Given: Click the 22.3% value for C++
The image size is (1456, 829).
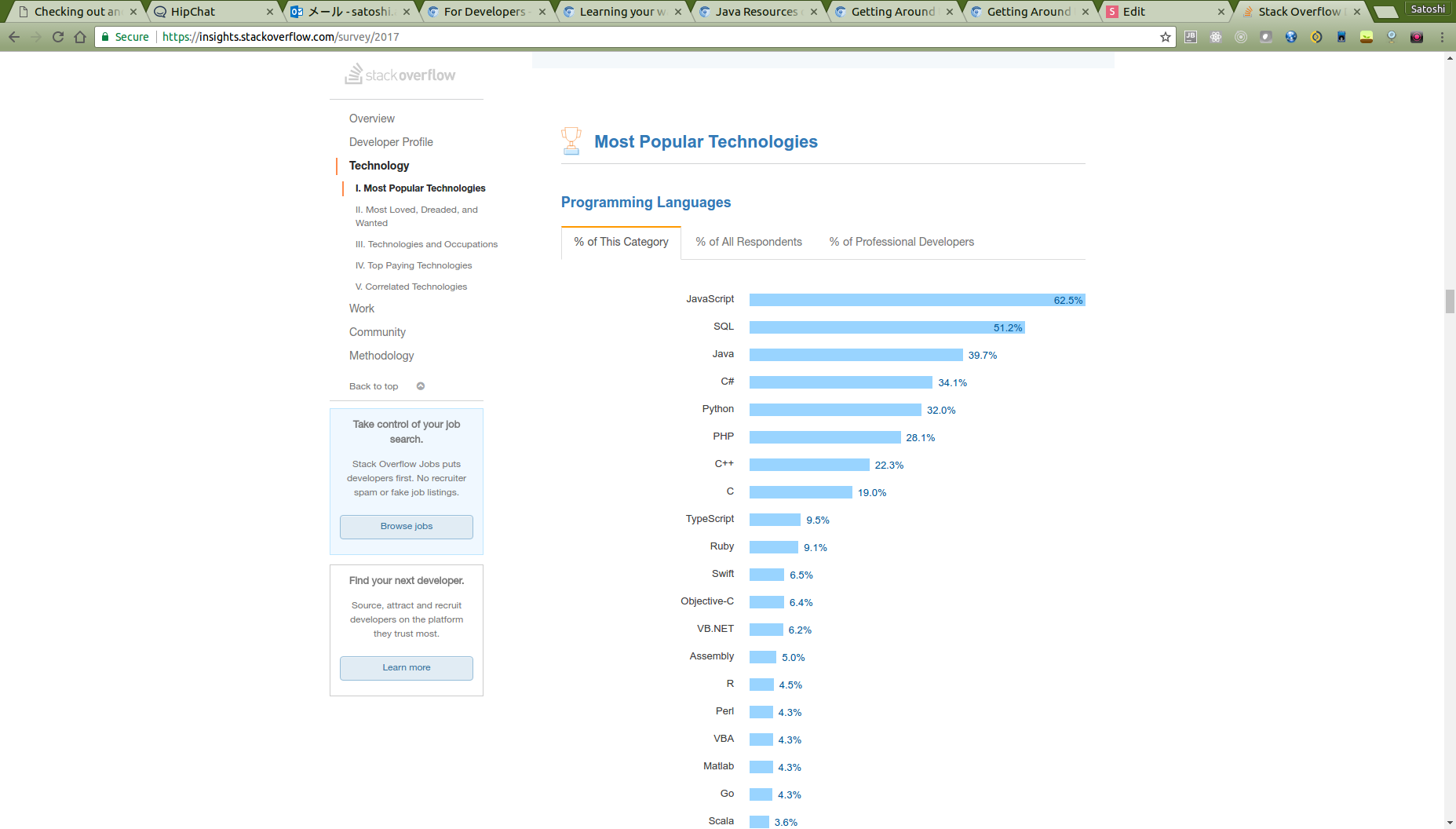Looking at the screenshot, I should click(889, 466).
